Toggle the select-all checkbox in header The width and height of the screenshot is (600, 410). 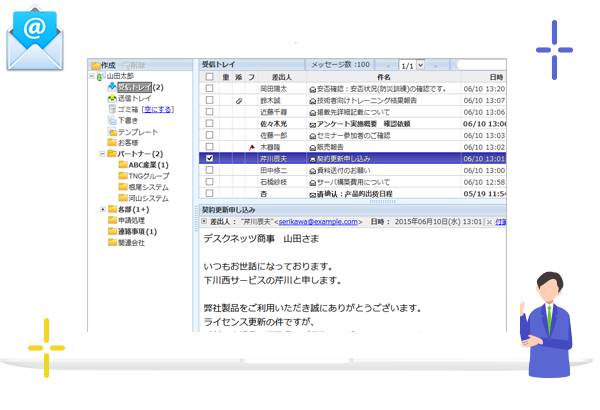pyautogui.click(x=208, y=76)
